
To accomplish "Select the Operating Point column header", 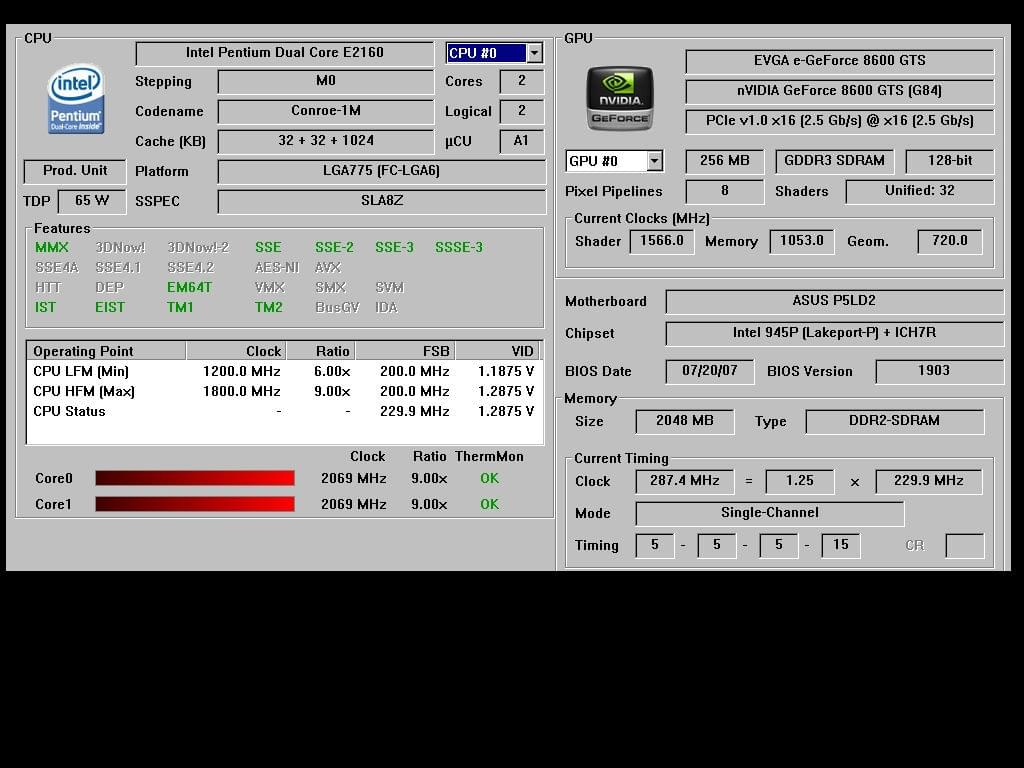I will coord(106,351).
